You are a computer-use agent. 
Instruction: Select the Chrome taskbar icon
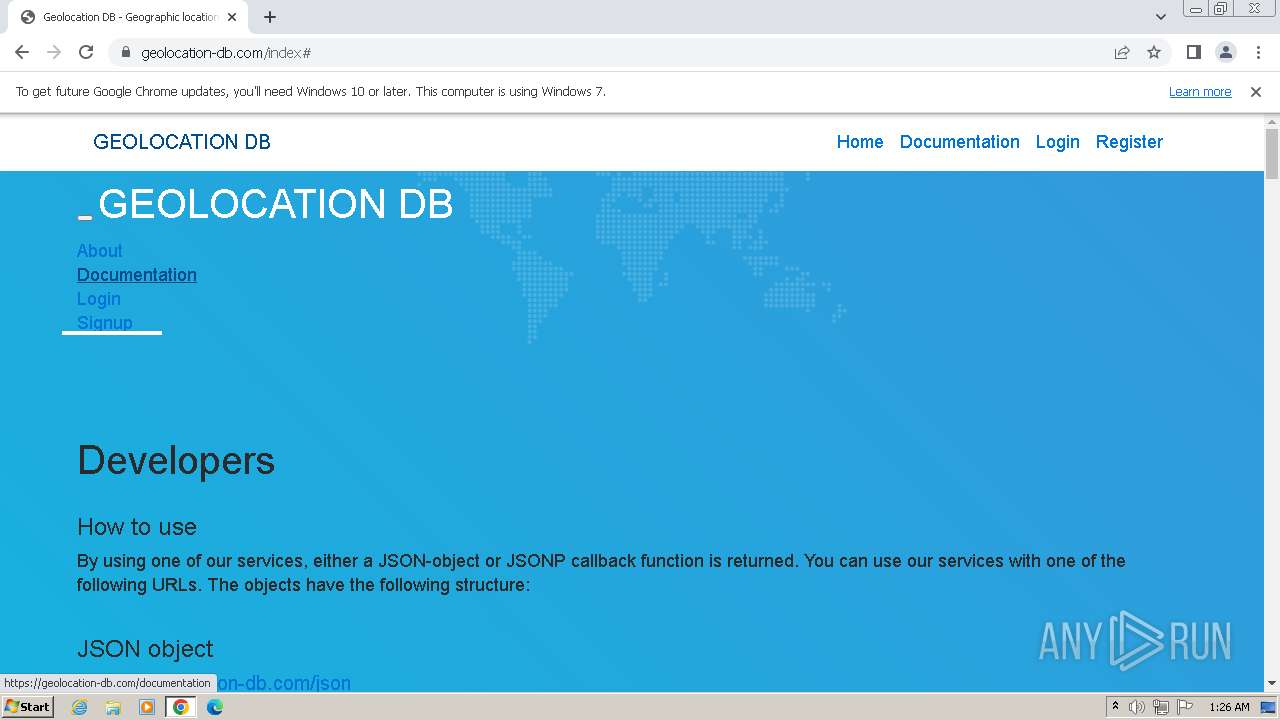point(181,707)
